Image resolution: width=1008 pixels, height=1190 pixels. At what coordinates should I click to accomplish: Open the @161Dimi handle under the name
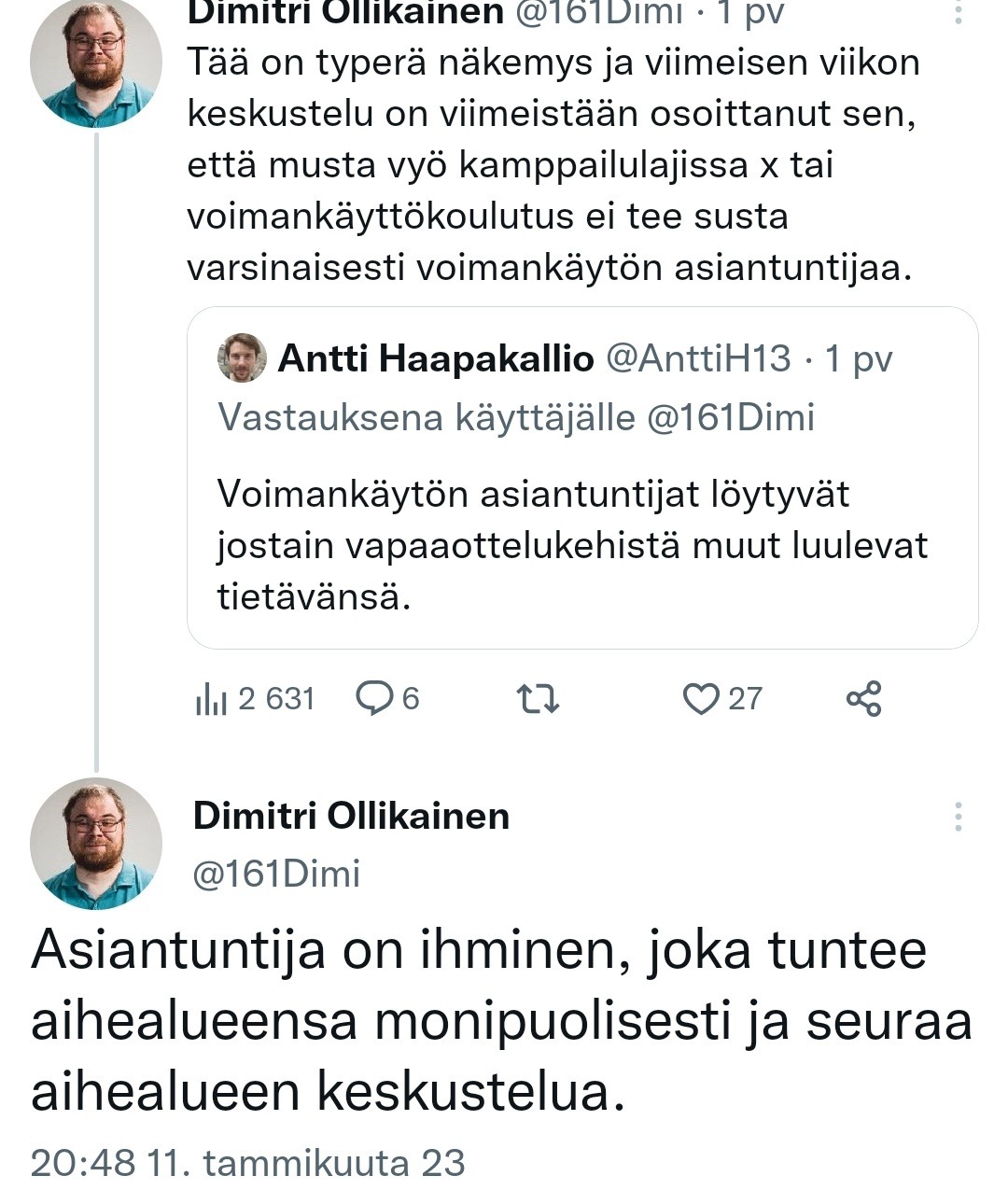[276, 874]
